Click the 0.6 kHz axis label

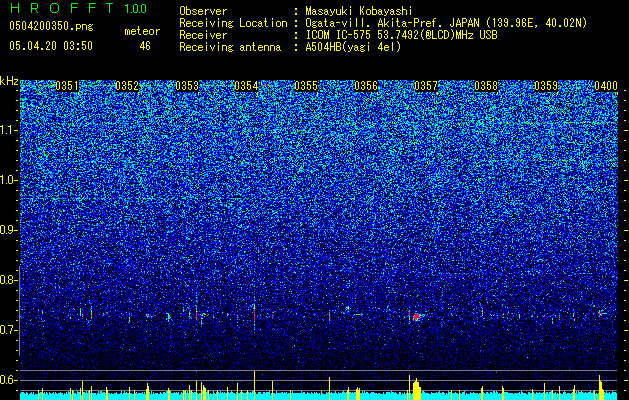tap(8, 380)
